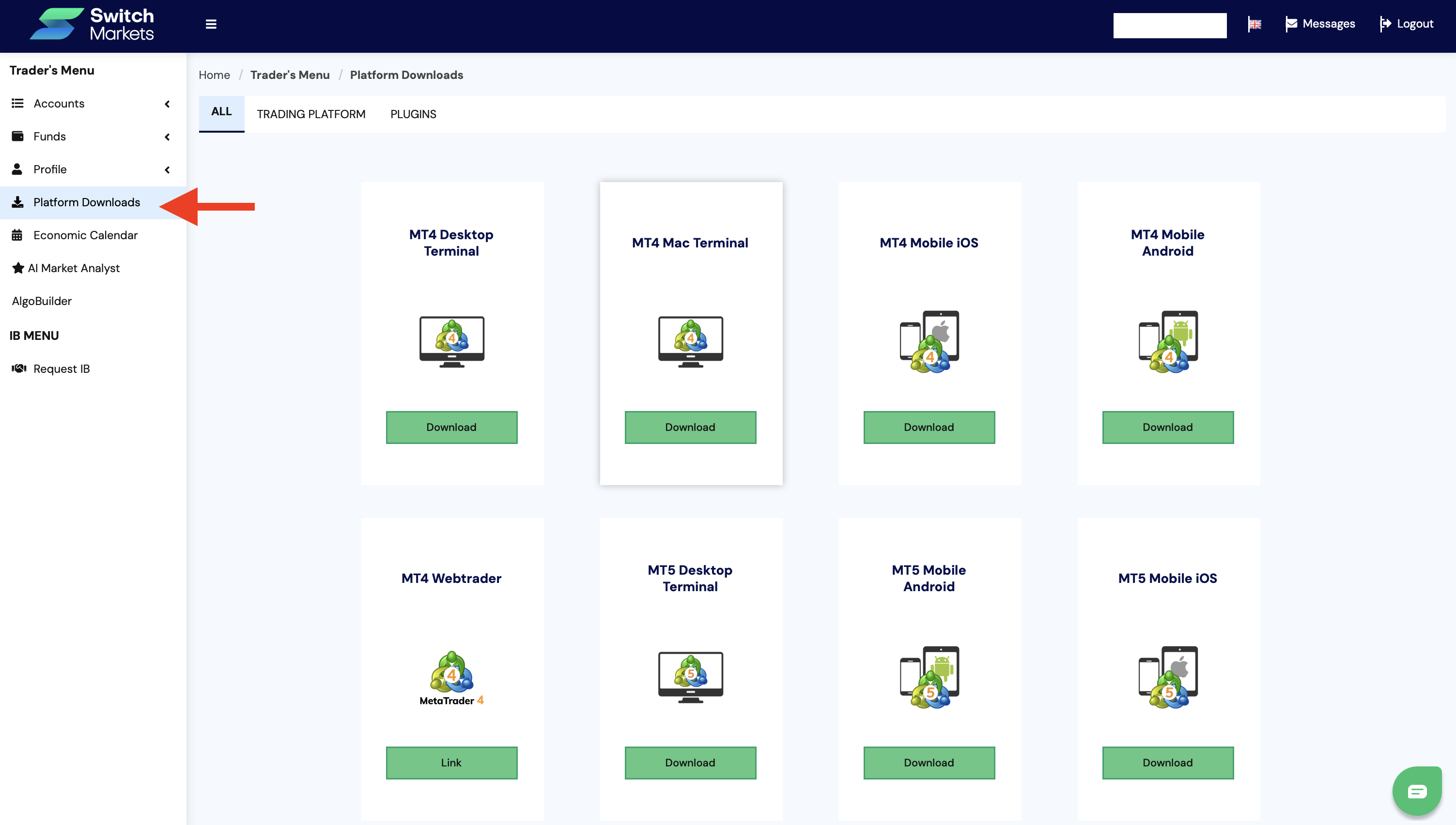Expand the Funds menu section

pyautogui.click(x=167, y=137)
